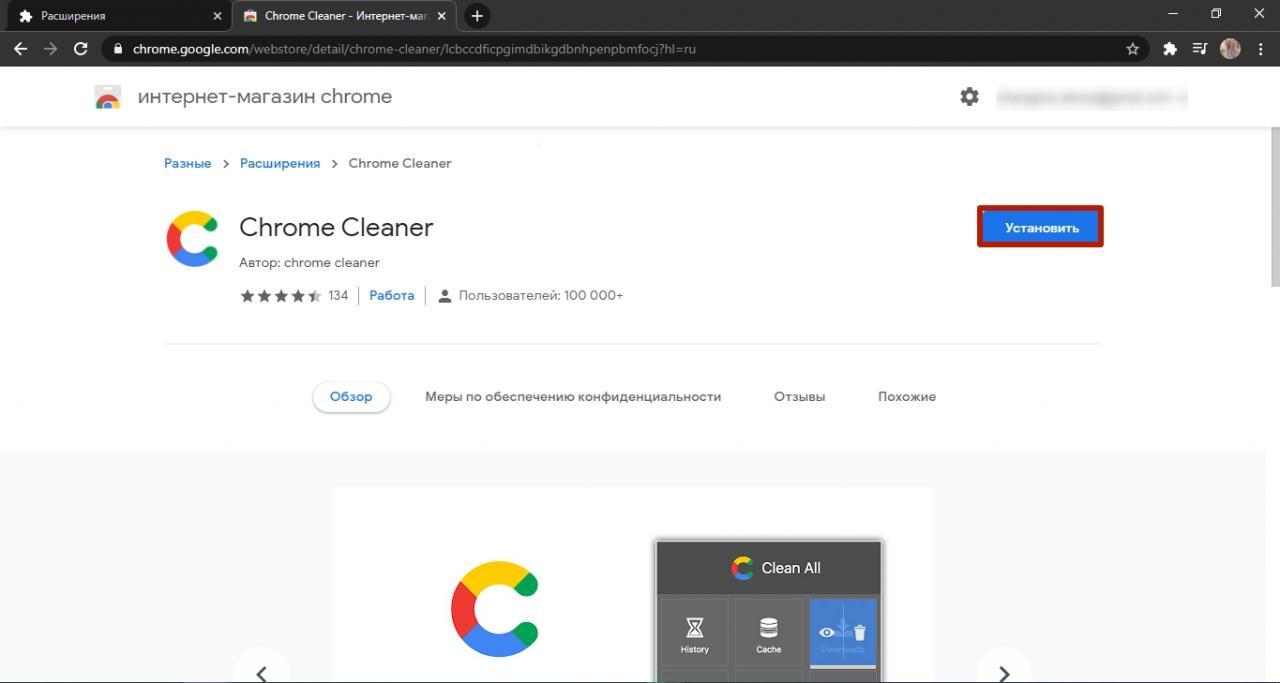The width and height of the screenshot is (1280, 683).
Task: Open the media control playlist icon
Action: point(1200,48)
